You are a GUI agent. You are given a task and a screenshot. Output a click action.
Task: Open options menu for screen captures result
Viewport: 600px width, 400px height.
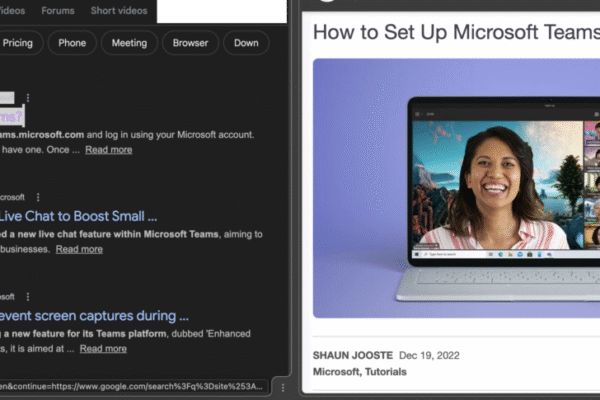point(28,297)
